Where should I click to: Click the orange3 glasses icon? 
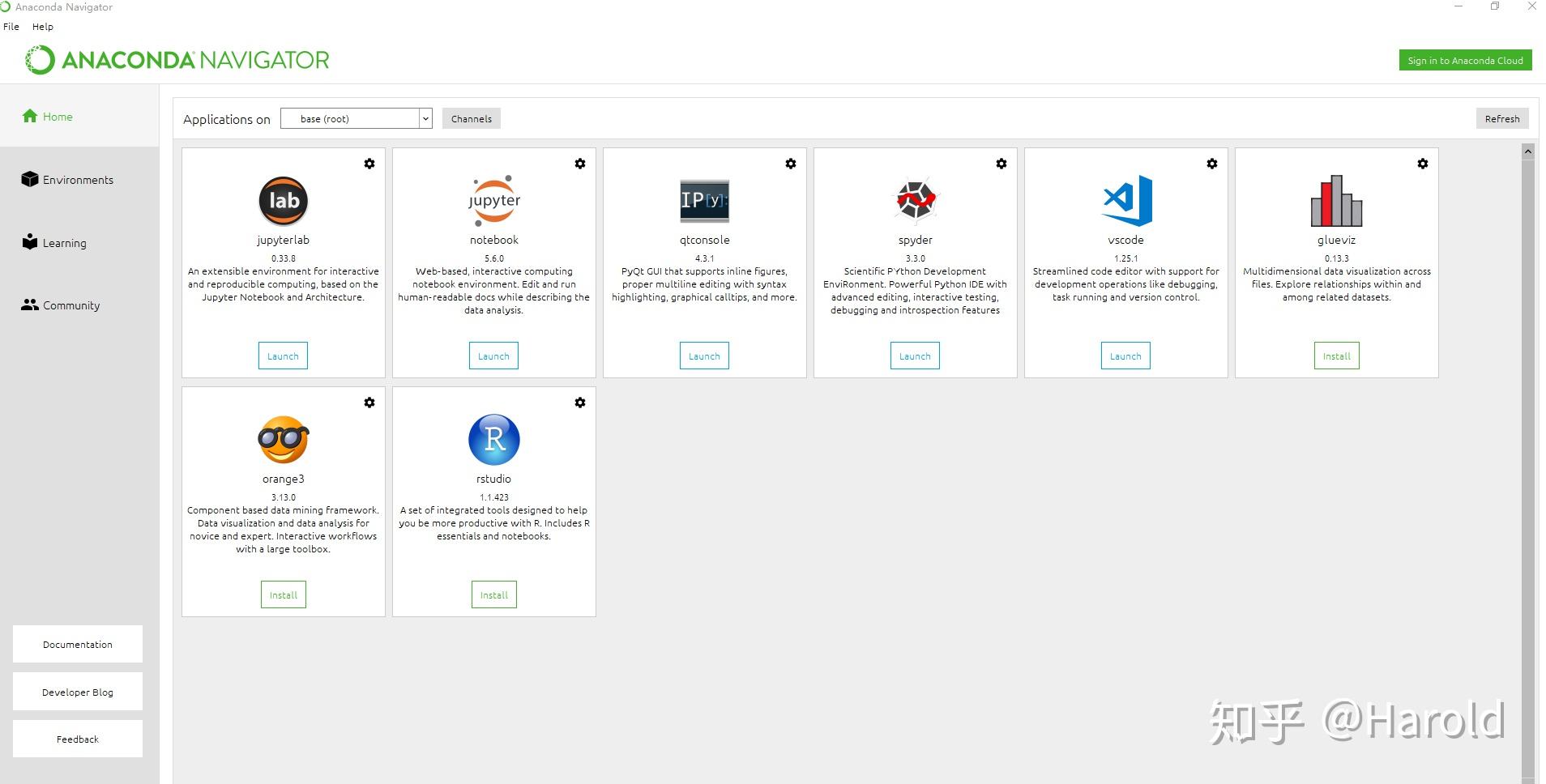(x=284, y=440)
